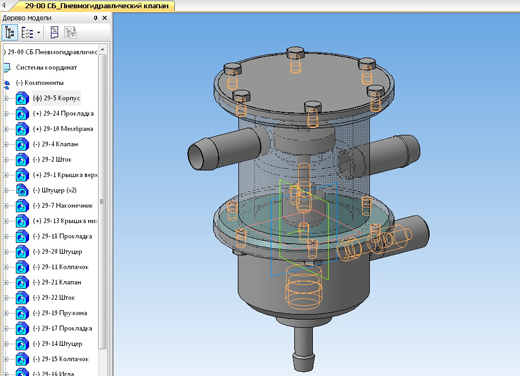Click the Системы координат node icon

(x=7, y=68)
